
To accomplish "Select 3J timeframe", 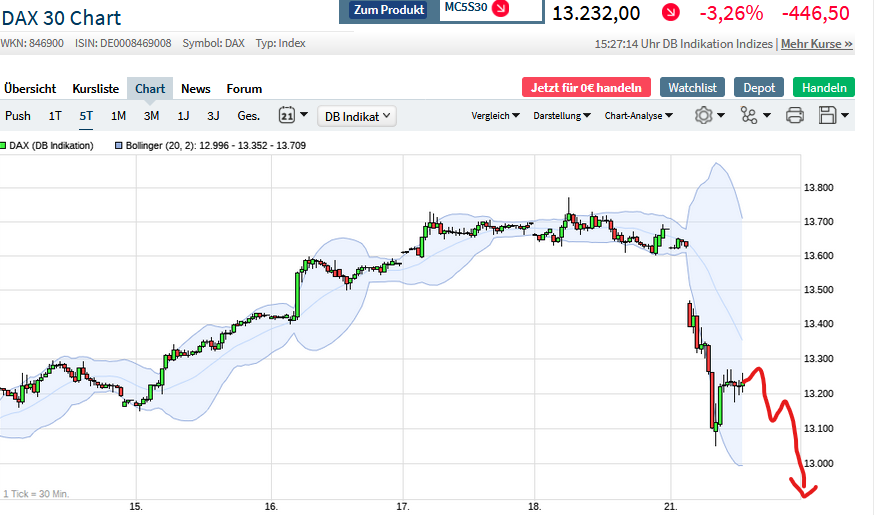I will coord(213,116).
